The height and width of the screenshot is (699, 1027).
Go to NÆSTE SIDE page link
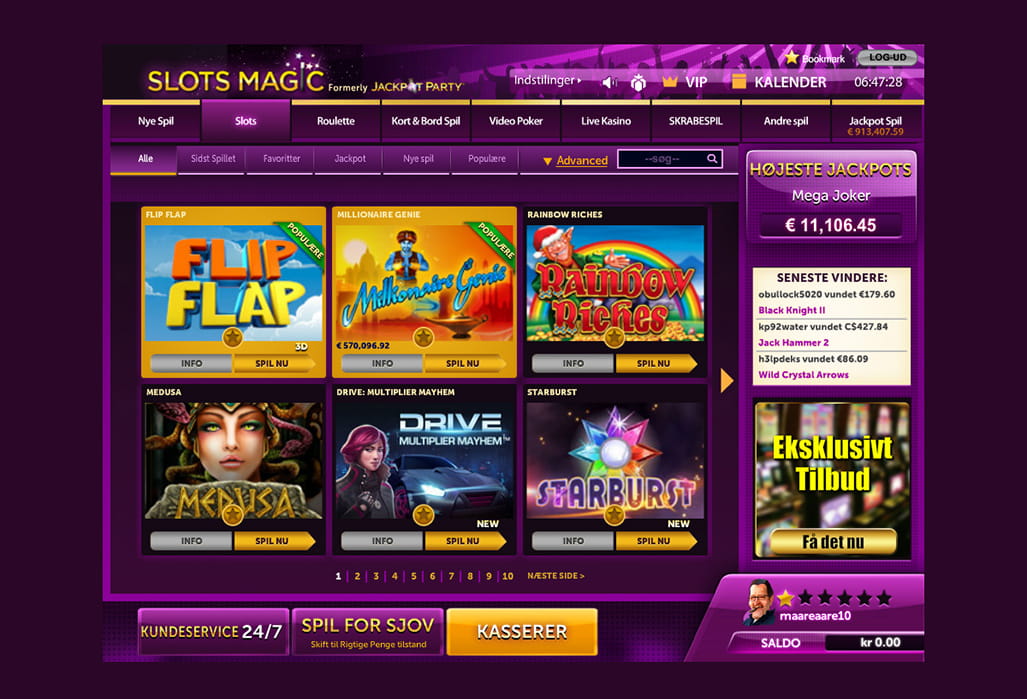point(555,576)
